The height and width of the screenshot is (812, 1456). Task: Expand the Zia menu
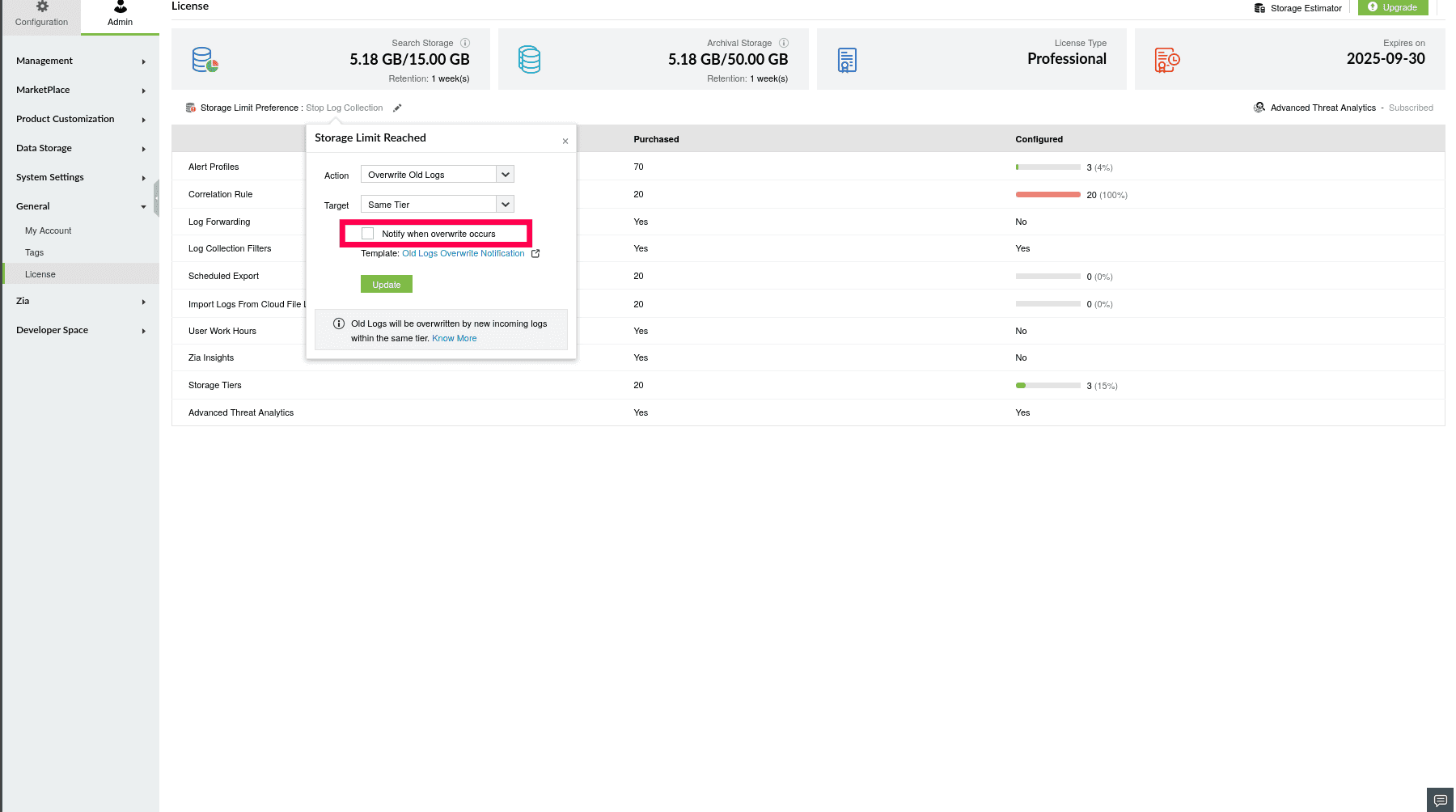tap(81, 301)
